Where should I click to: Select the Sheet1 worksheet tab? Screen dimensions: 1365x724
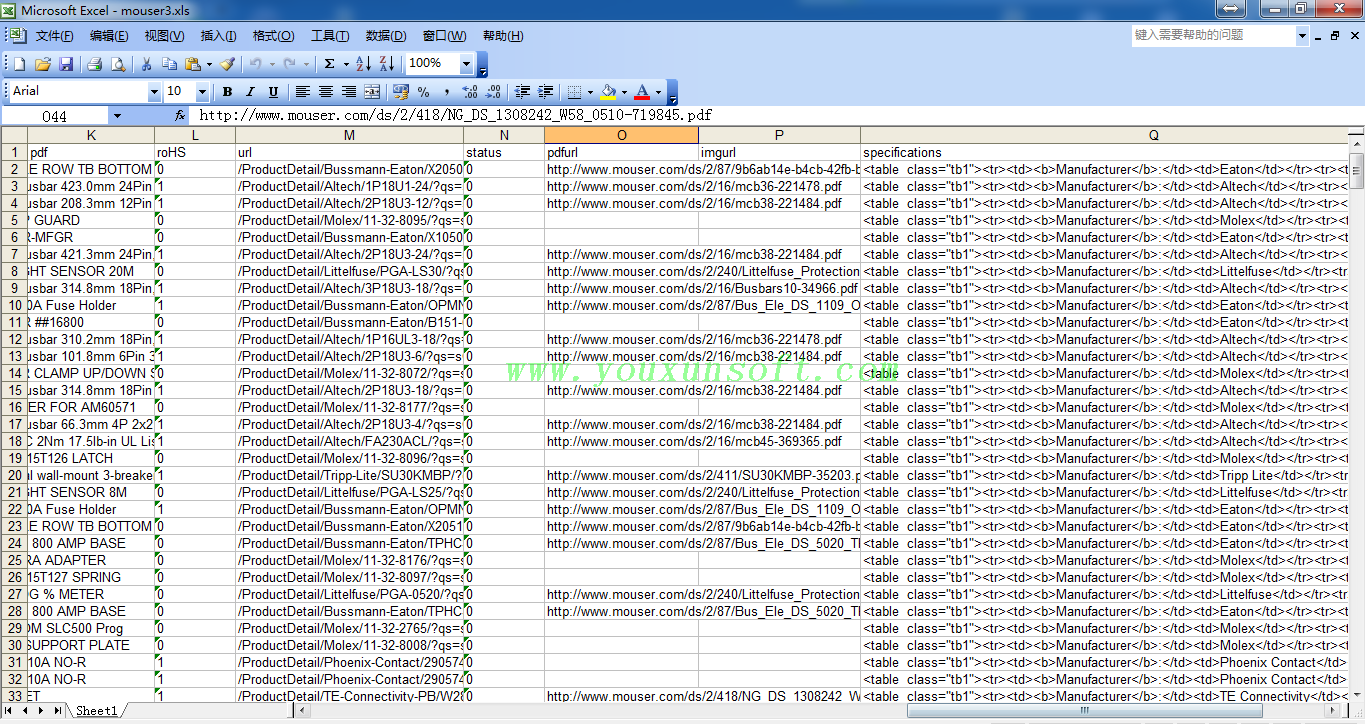tap(97, 711)
